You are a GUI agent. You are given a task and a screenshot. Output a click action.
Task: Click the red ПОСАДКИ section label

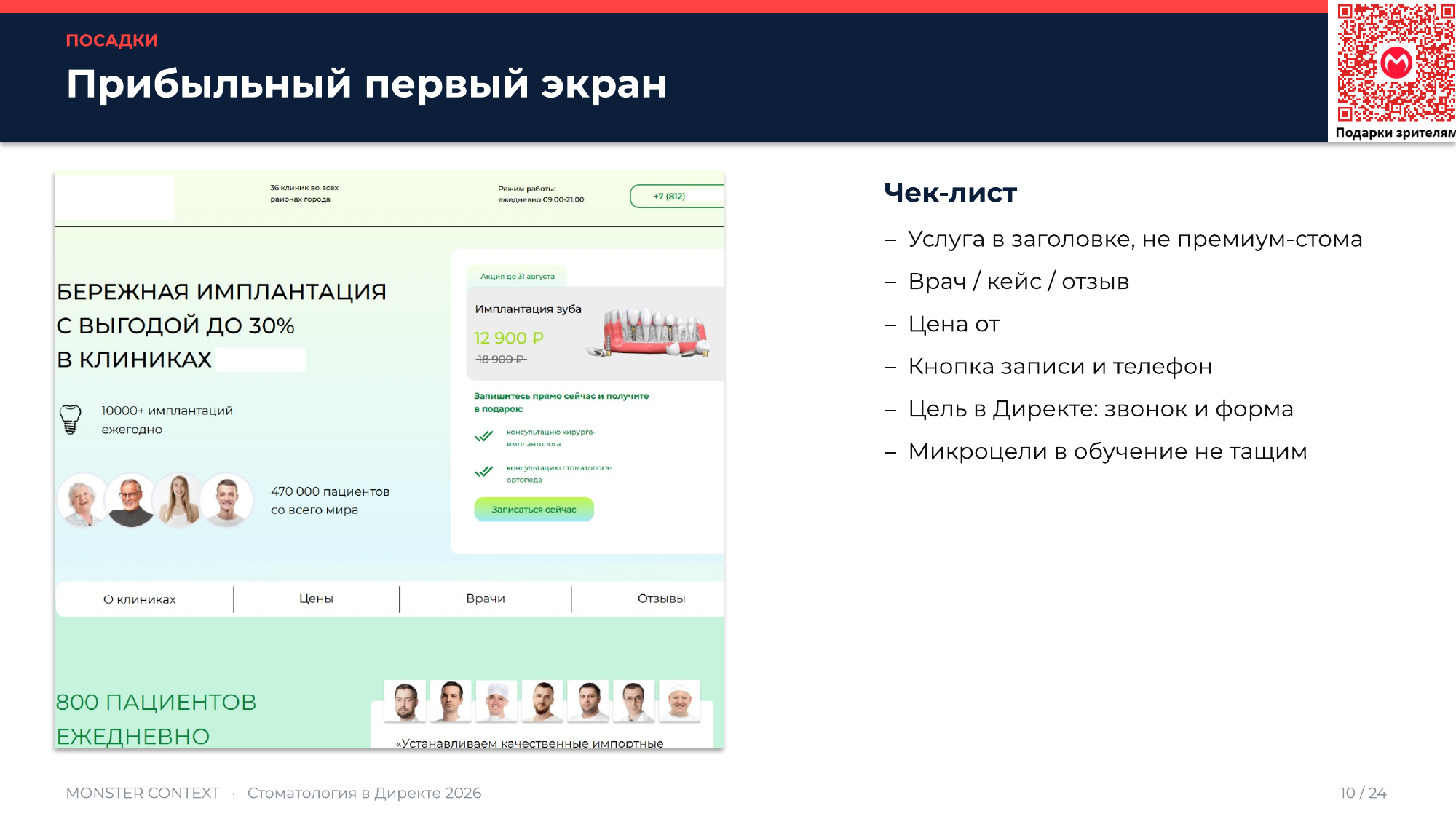(x=111, y=41)
